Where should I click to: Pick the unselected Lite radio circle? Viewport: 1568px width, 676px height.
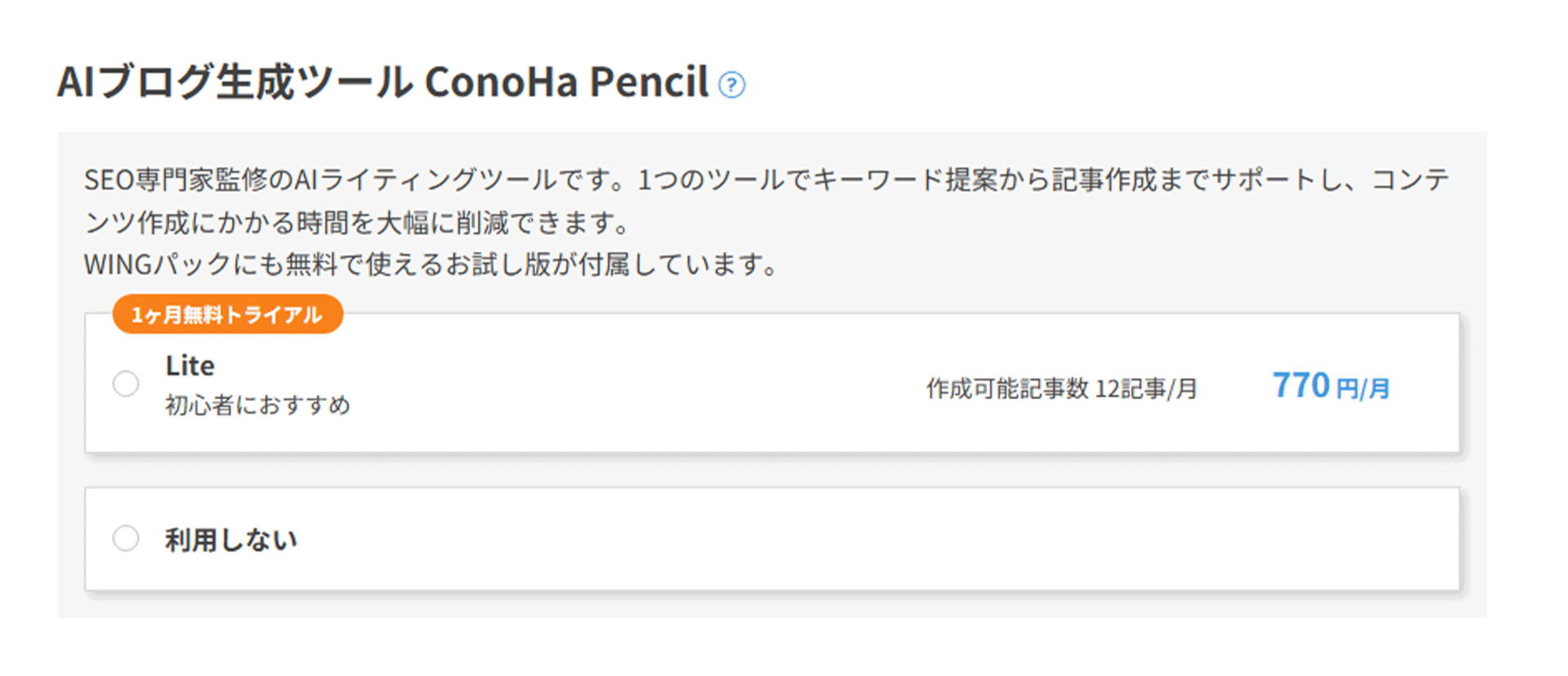[x=126, y=383]
